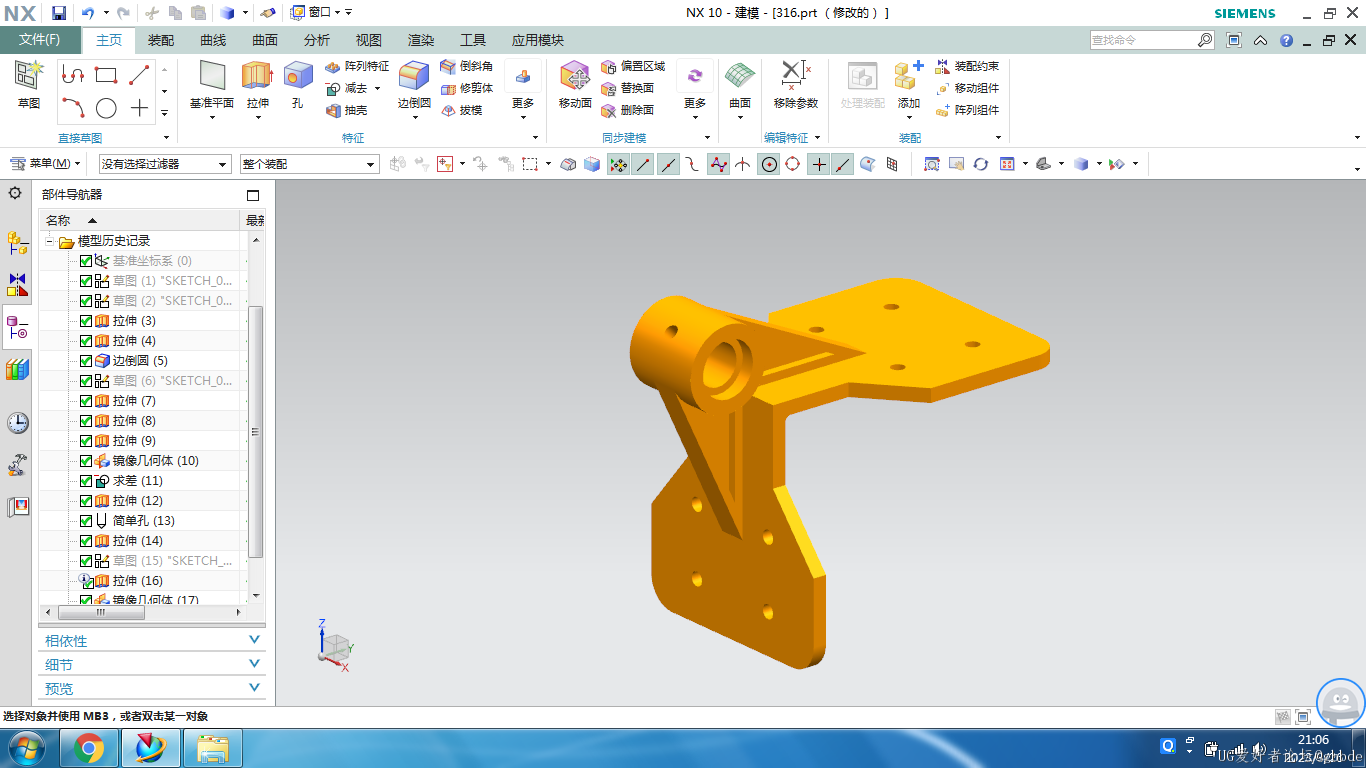Click the save disk icon in title bar
Screen dimensions: 1366x768
tap(59, 13)
